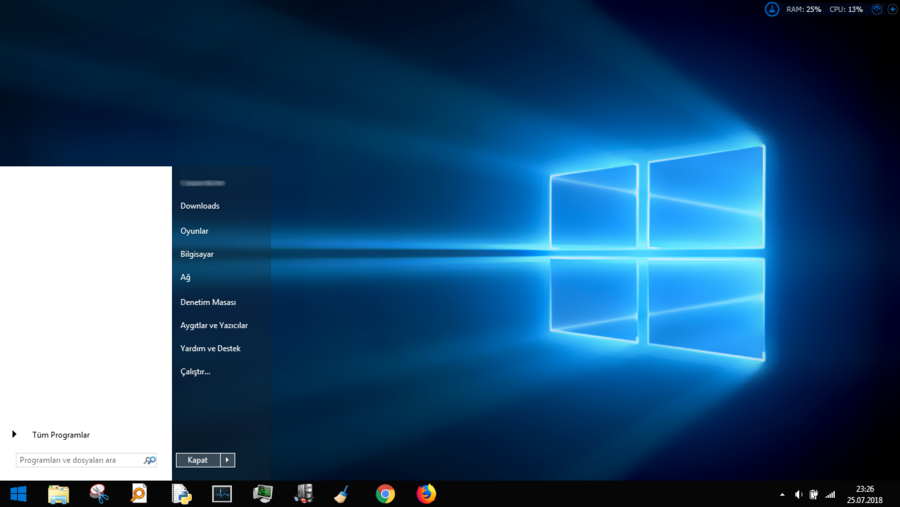Click the Programları ve dosyaları ara field
The height and width of the screenshot is (507, 900).
80,460
